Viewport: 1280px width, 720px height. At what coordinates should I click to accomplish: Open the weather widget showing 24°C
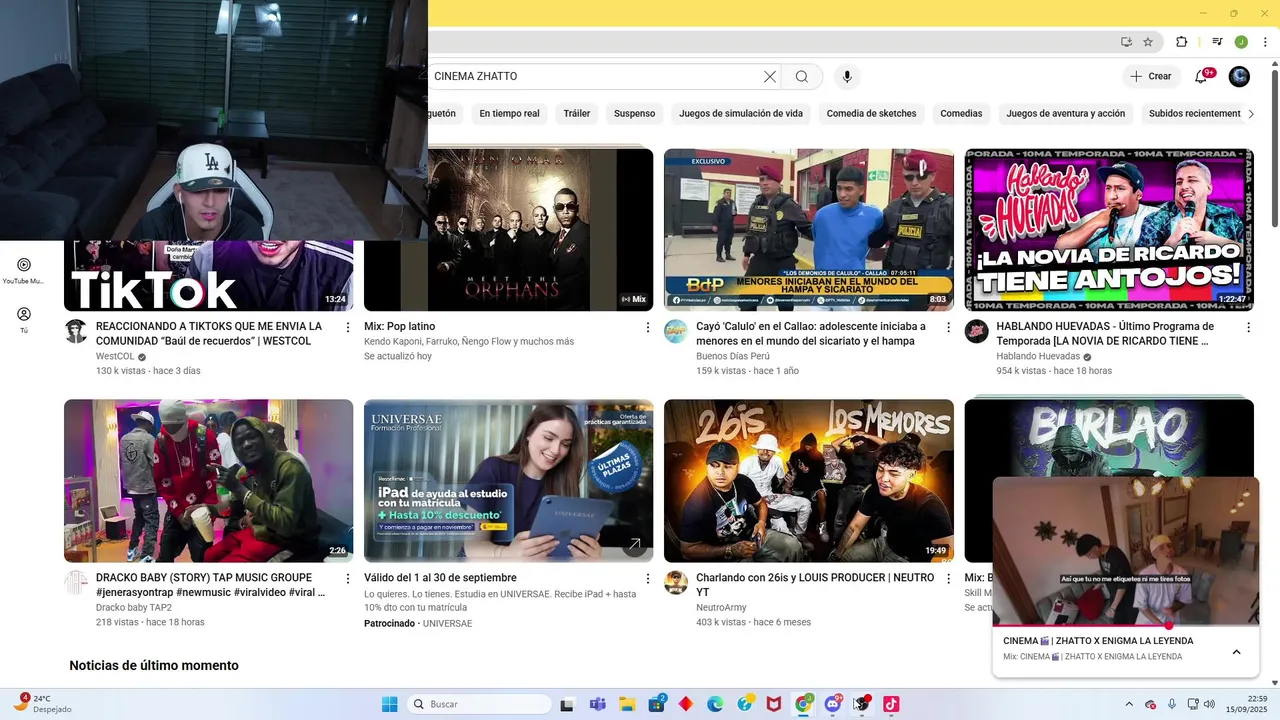click(x=42, y=704)
